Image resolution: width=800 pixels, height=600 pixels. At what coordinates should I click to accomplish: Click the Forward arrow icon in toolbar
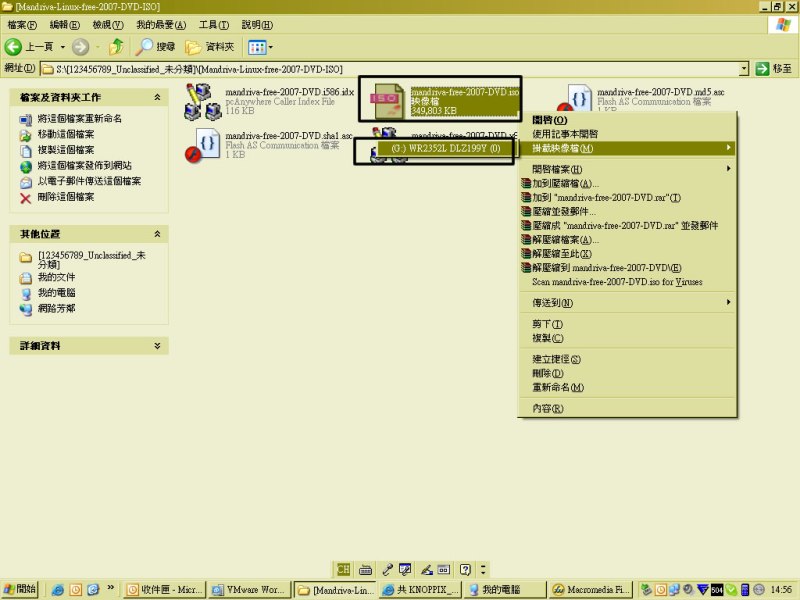tap(80, 47)
